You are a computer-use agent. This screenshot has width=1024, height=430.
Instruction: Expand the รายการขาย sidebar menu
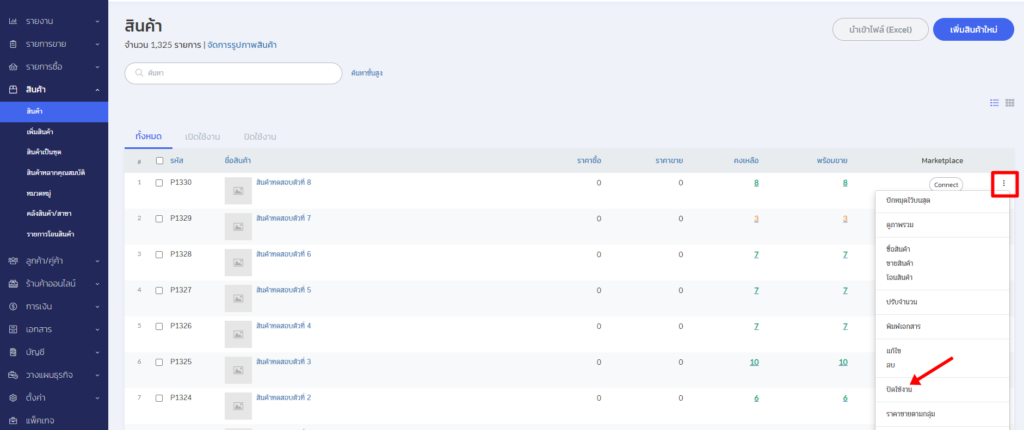tap(97, 44)
